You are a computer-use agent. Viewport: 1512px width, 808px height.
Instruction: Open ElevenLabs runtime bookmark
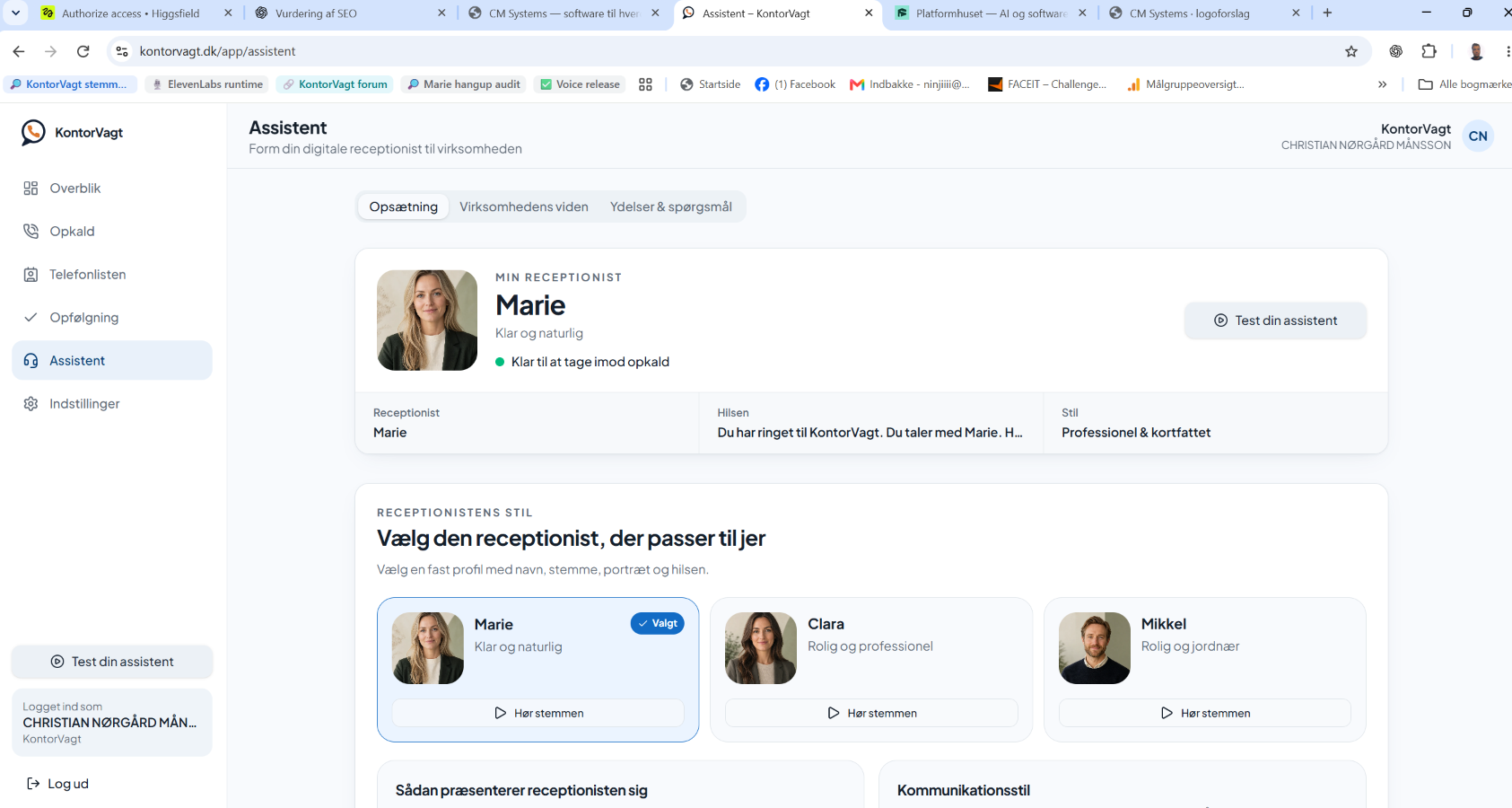pyautogui.click(x=207, y=84)
